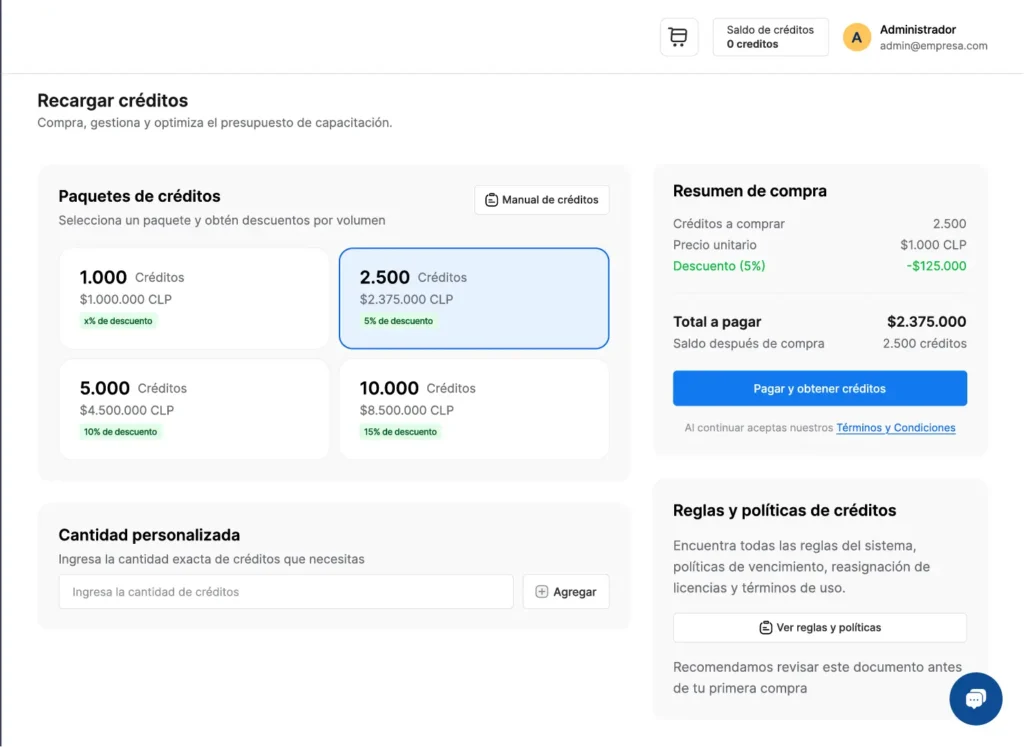Click the document icon in Ver reglas
The height and width of the screenshot is (747, 1024).
pyautogui.click(x=766, y=628)
